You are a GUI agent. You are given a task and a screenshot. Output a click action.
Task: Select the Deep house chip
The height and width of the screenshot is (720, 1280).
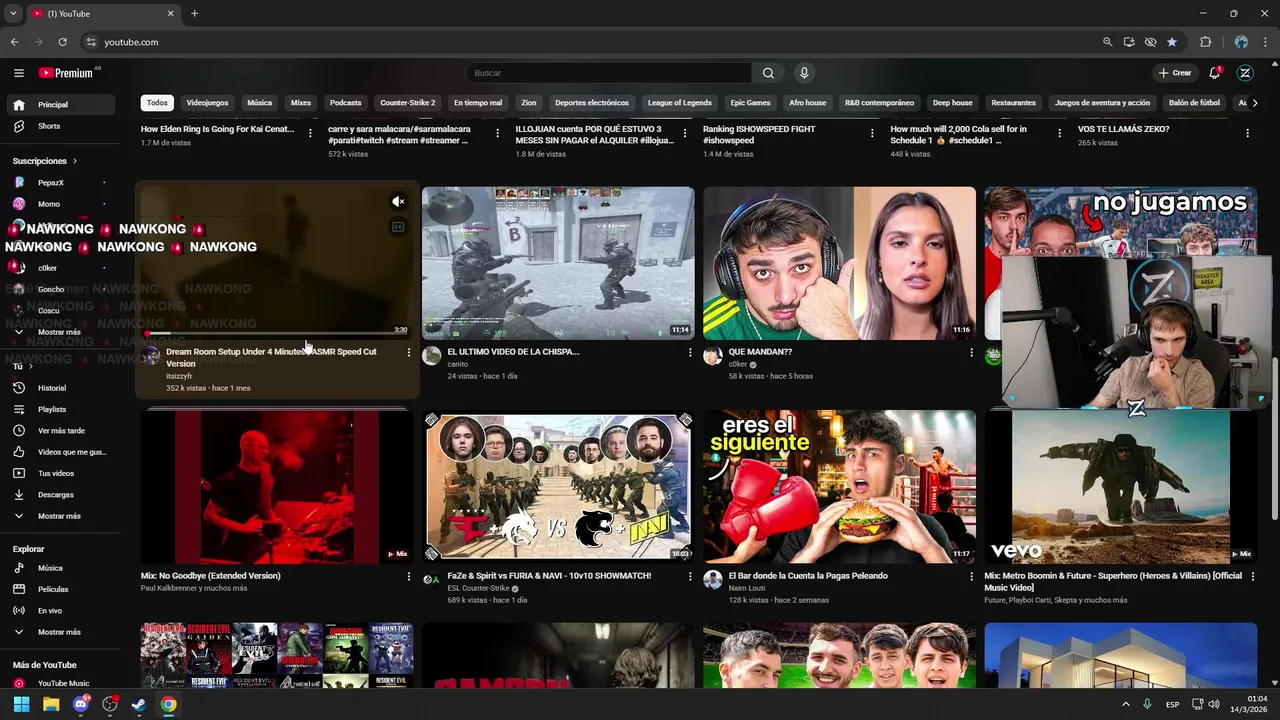[953, 103]
